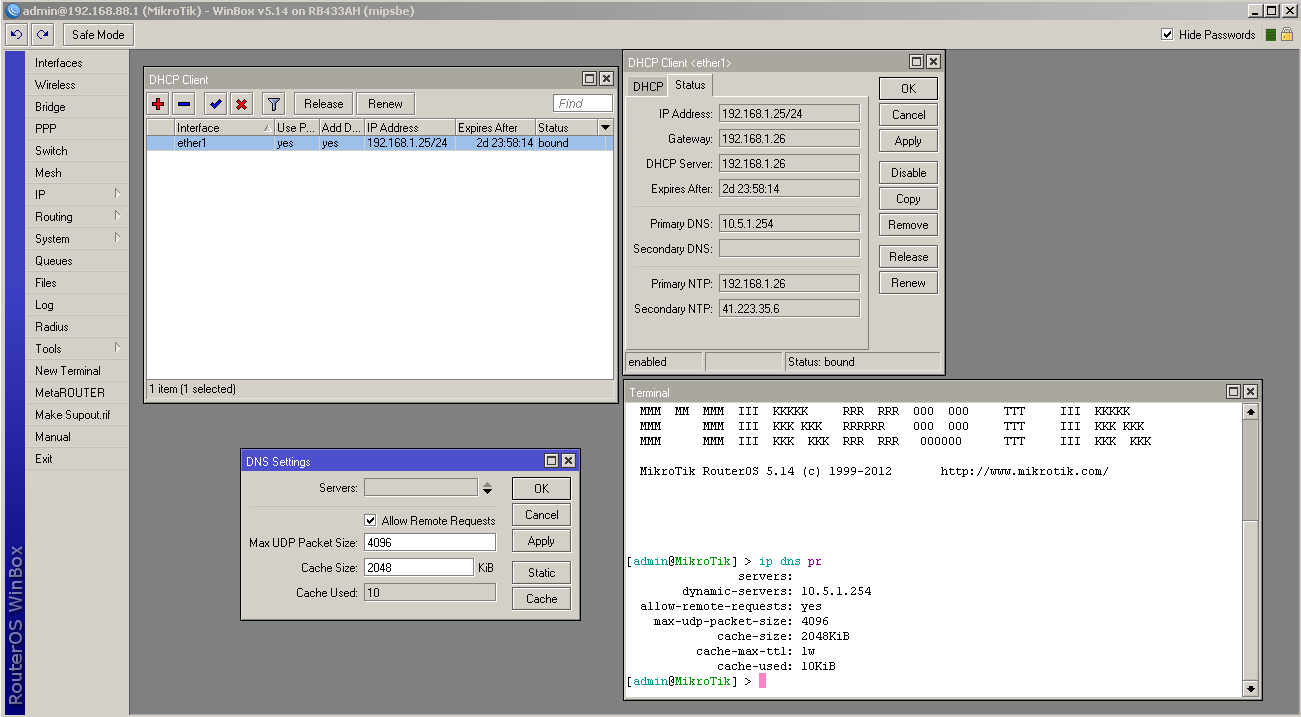Click Release in DHCP Client list toolbar
The image size is (1301, 717).
click(324, 104)
